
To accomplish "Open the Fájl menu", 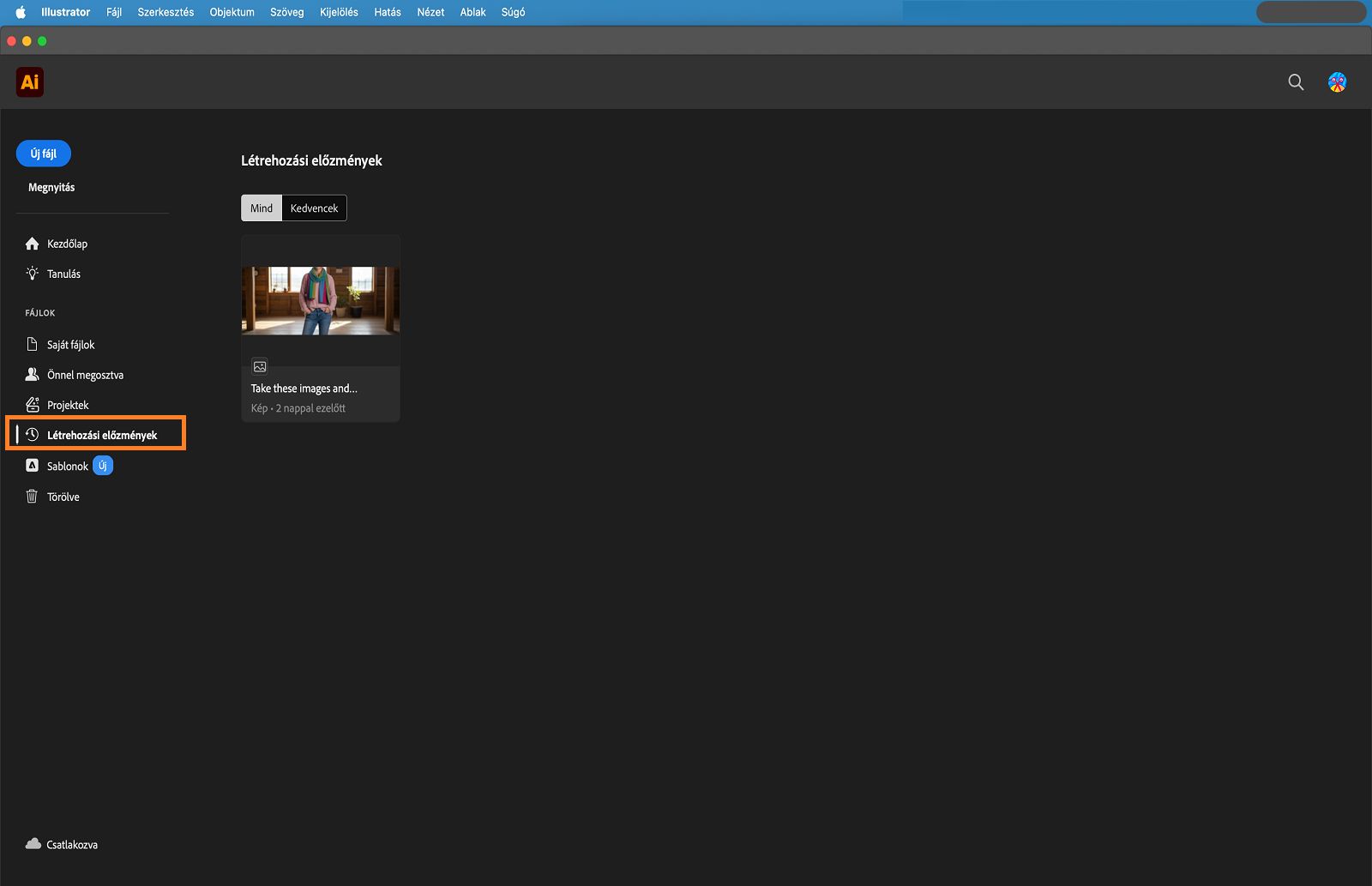I will point(114,12).
